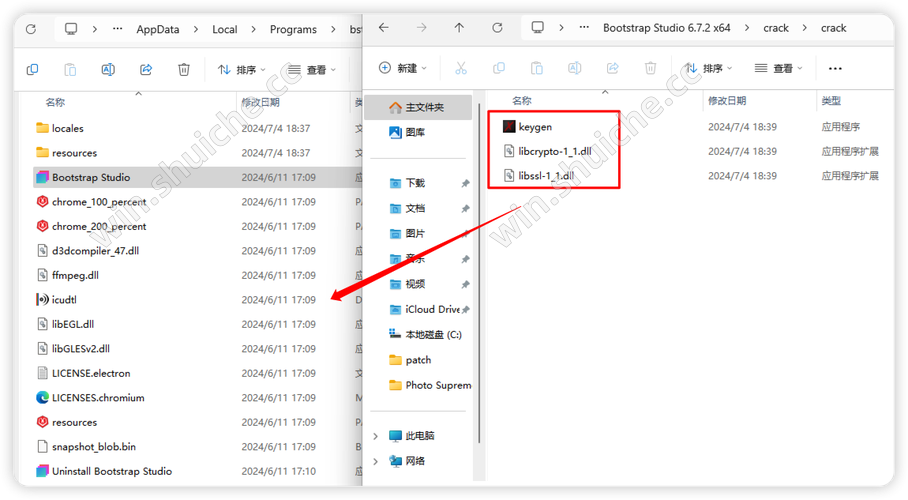Select chrome_100_percent file
This screenshot has width=908, height=500.
coord(91,202)
